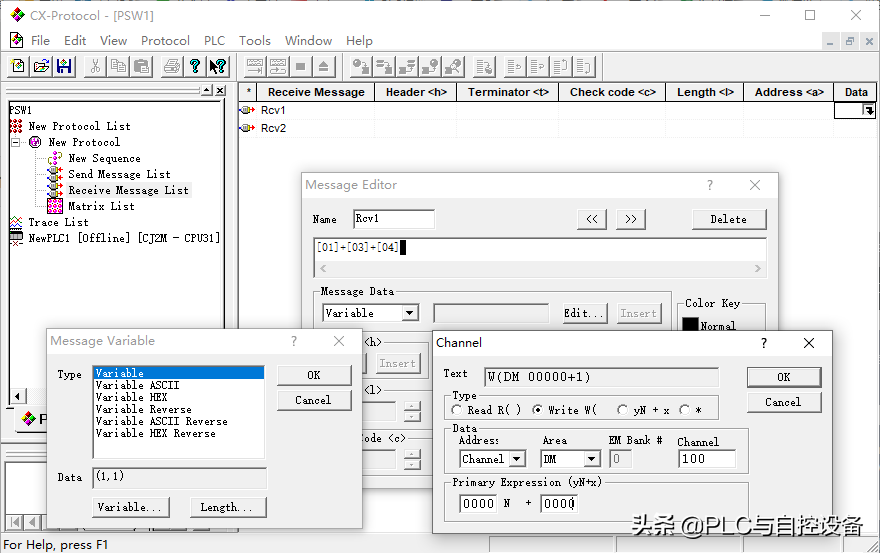Viewport: 880px width, 553px height.
Task: Open the Protocol menu
Action: 165,41
